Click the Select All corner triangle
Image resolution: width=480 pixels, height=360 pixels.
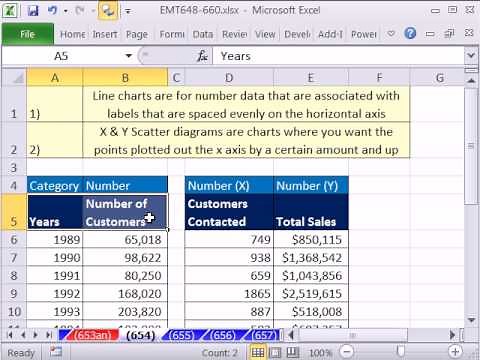coord(14,78)
